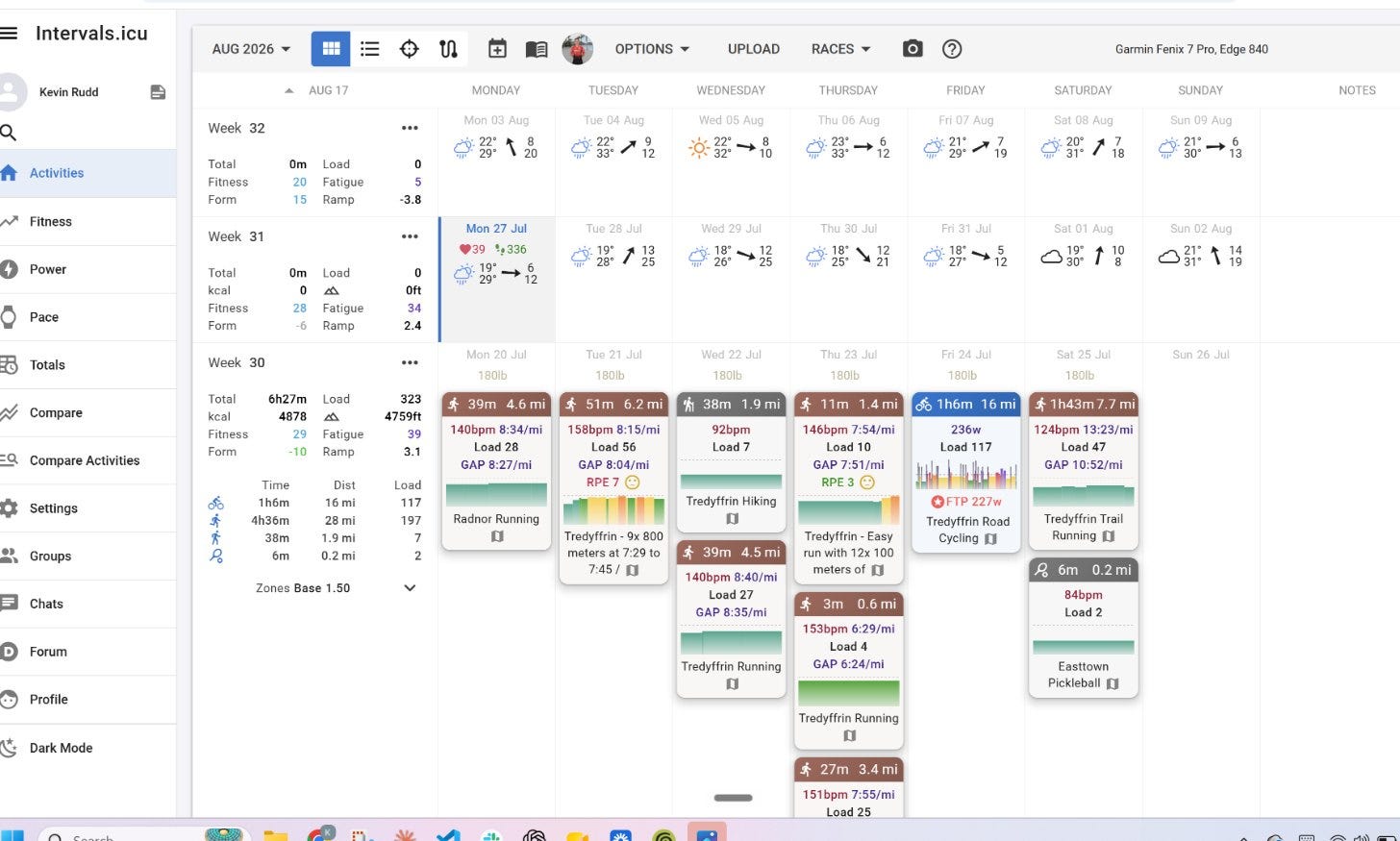Viewport: 1400px width, 841px height.
Task: Open the hamburger menu next to Intervals.icu
Action: point(9,34)
